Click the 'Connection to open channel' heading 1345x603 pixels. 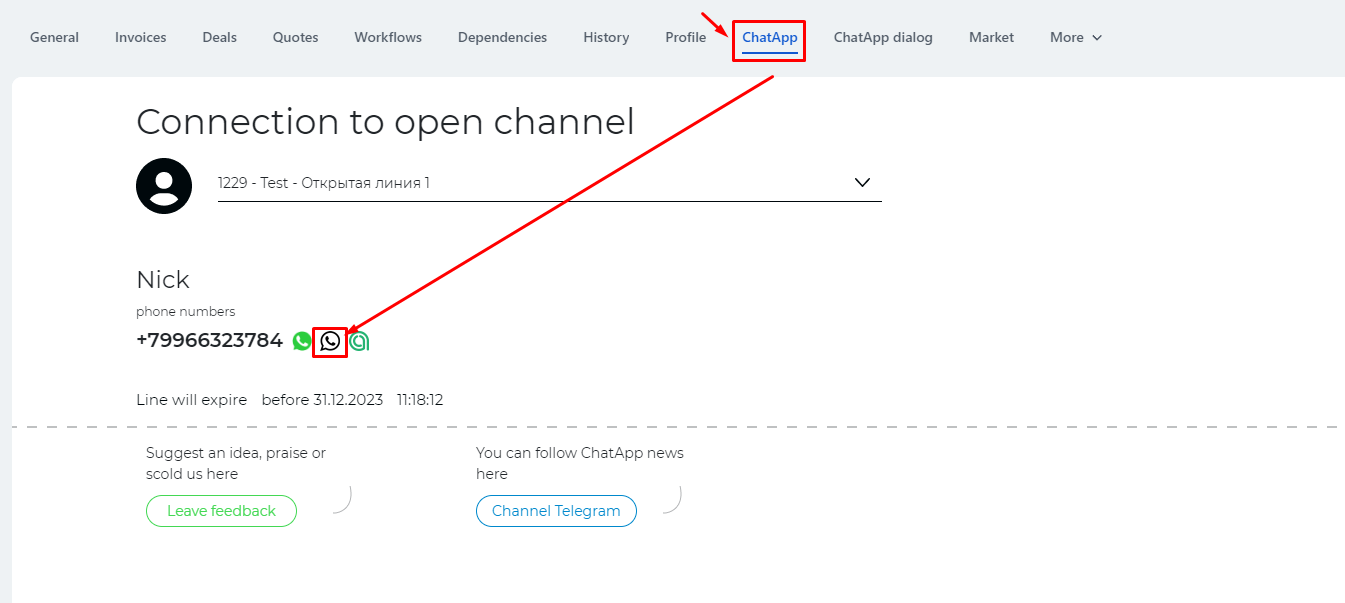point(385,122)
